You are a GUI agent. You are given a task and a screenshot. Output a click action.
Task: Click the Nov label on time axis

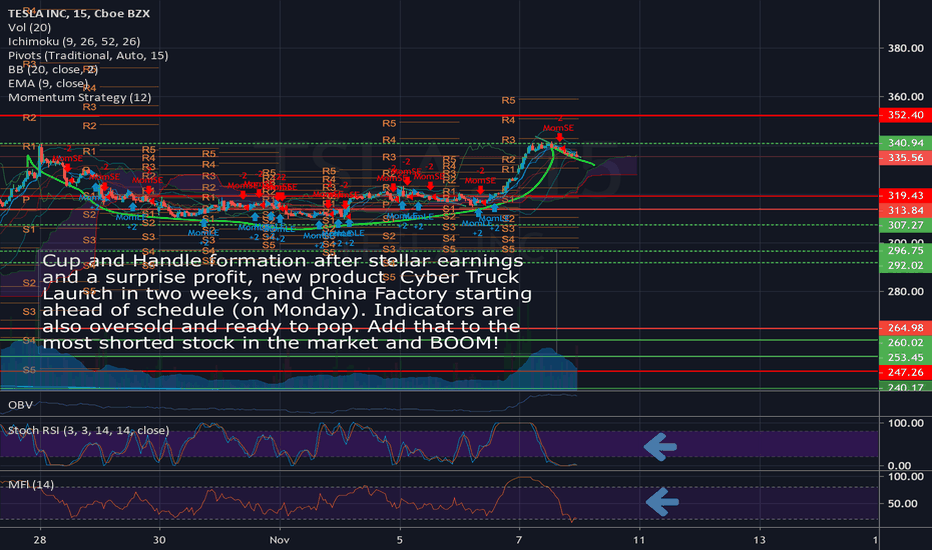tap(279, 540)
